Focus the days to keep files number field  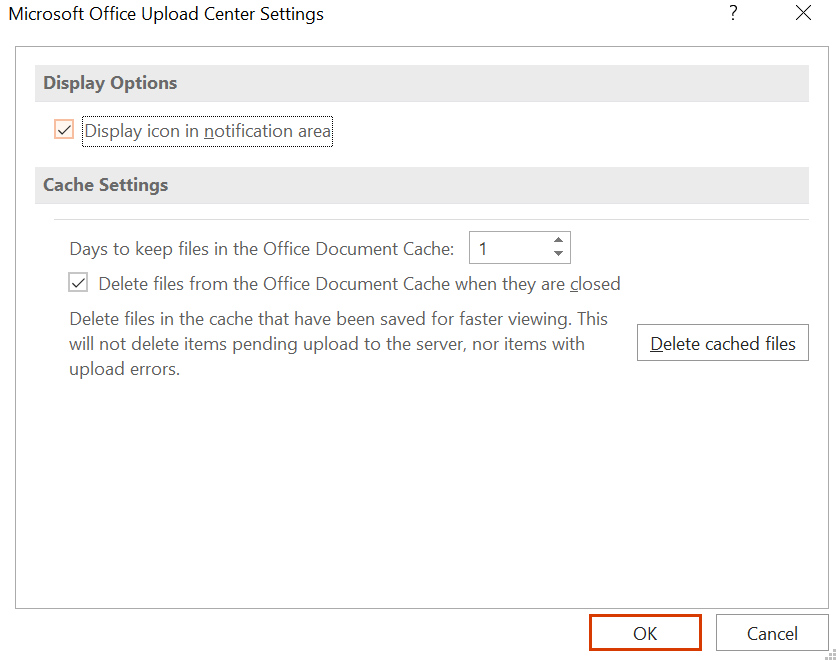coord(511,248)
